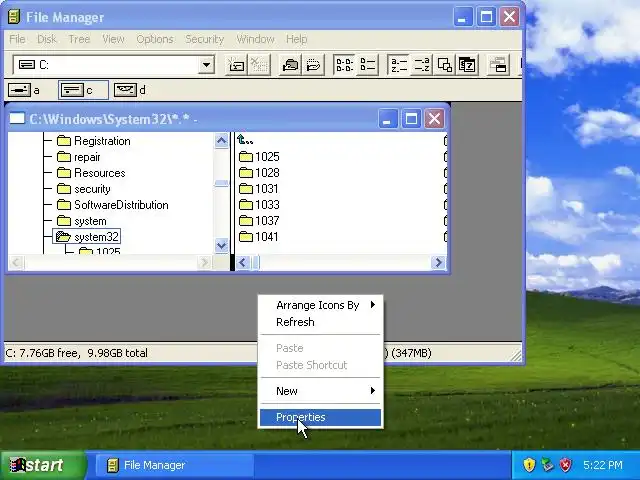Click the Connect Network Drive toolbar icon
This screenshot has height=480, width=640.
[236, 65]
